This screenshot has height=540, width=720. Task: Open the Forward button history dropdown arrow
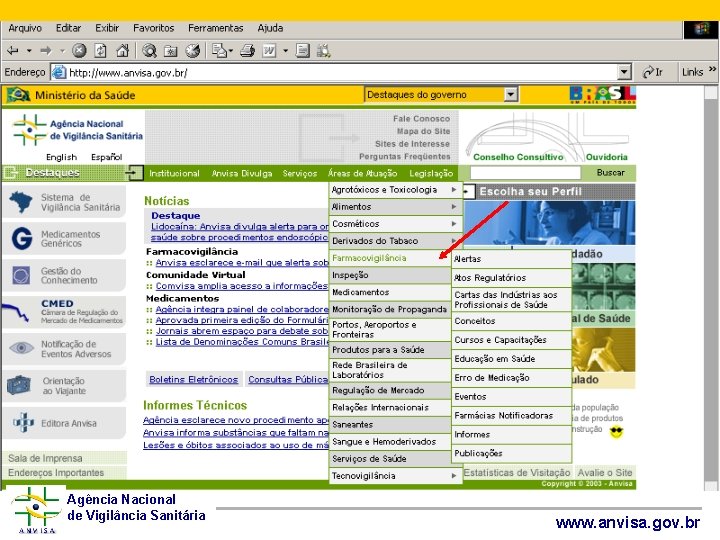[62, 51]
